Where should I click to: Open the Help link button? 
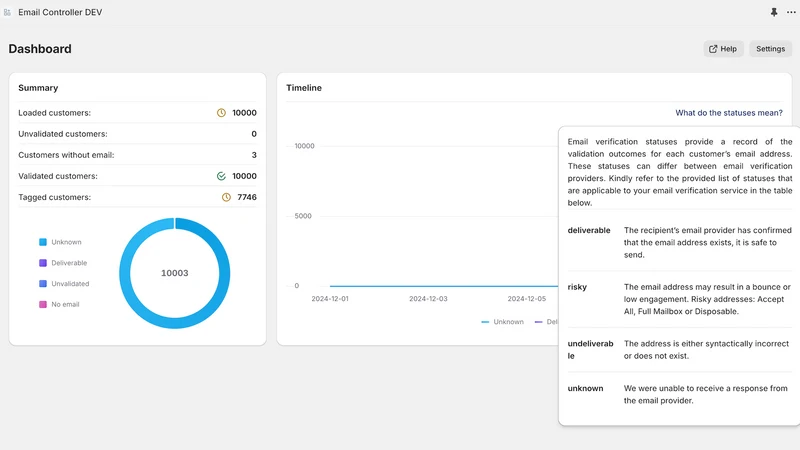click(723, 49)
